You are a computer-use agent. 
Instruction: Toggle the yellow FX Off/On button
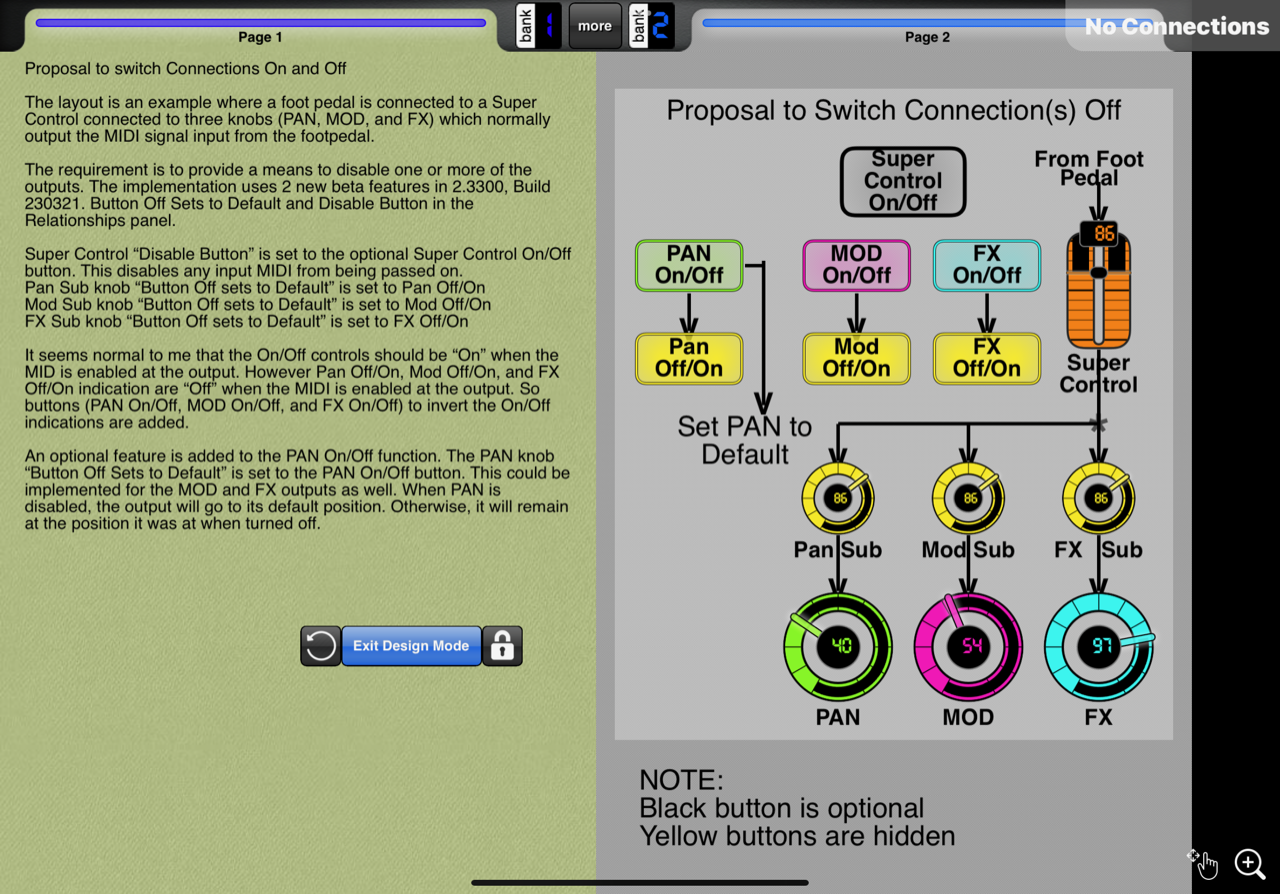[987, 358]
